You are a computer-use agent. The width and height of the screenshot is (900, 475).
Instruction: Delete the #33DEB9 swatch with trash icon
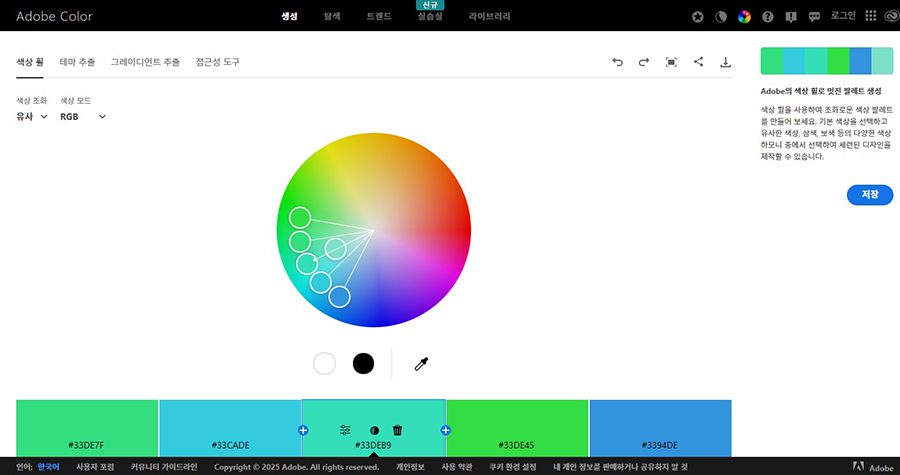click(397, 430)
